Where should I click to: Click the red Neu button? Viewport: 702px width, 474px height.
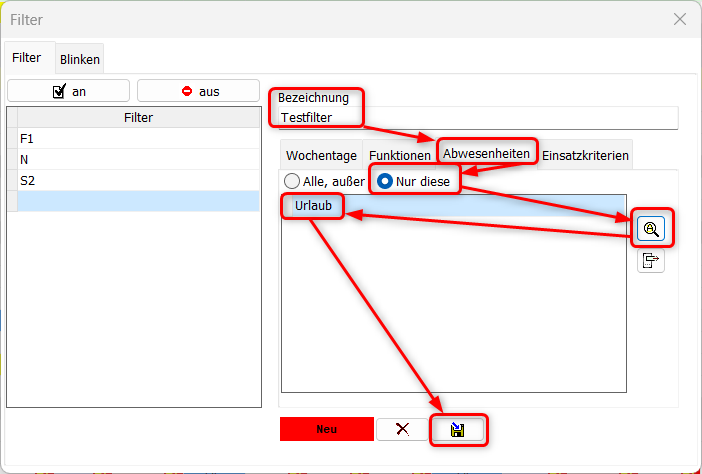pyautogui.click(x=326, y=429)
